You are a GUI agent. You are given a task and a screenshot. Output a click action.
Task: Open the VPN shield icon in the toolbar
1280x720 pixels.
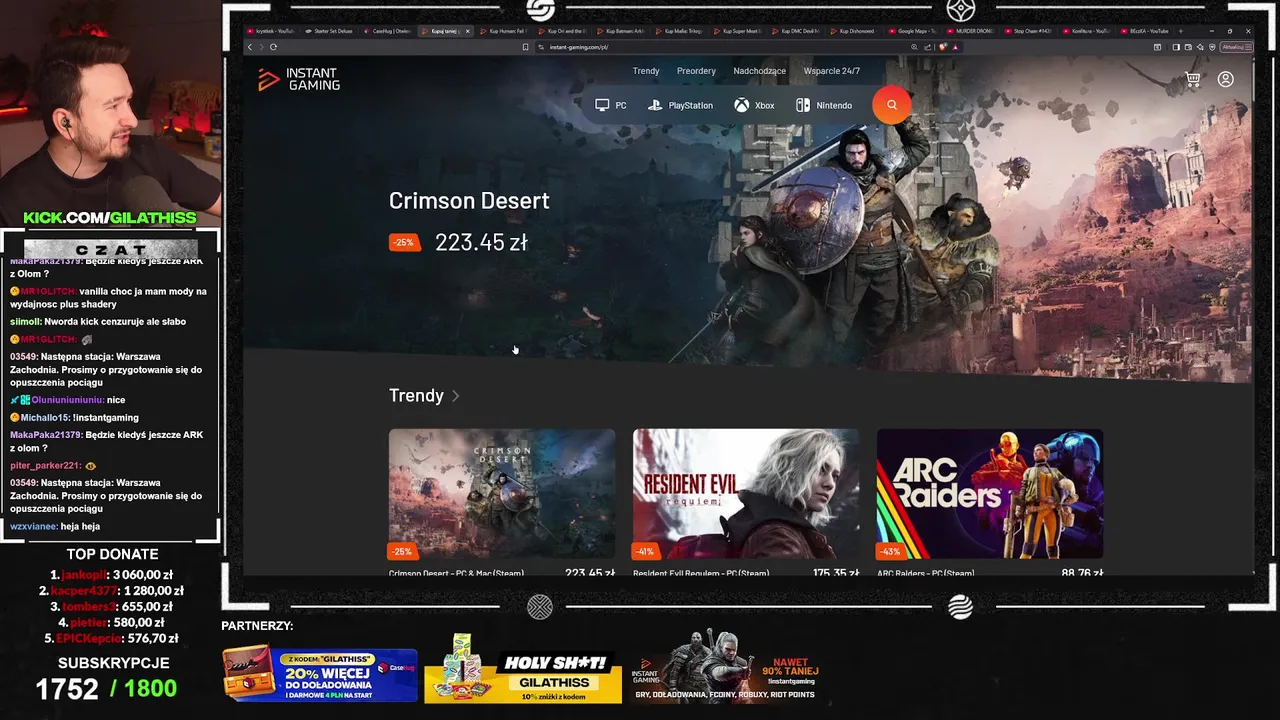coord(1212,47)
